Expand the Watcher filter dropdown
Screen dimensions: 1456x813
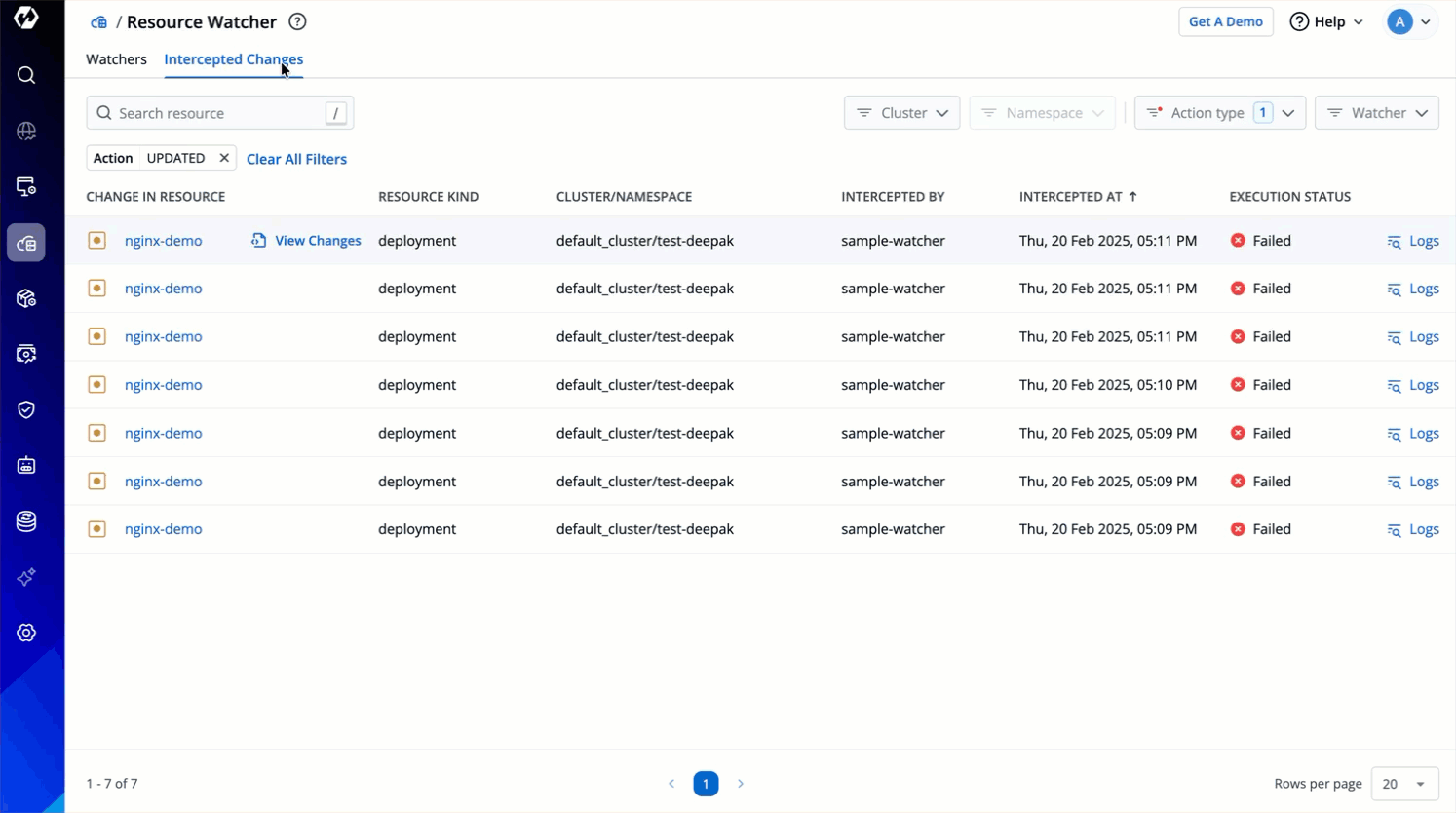click(1376, 113)
